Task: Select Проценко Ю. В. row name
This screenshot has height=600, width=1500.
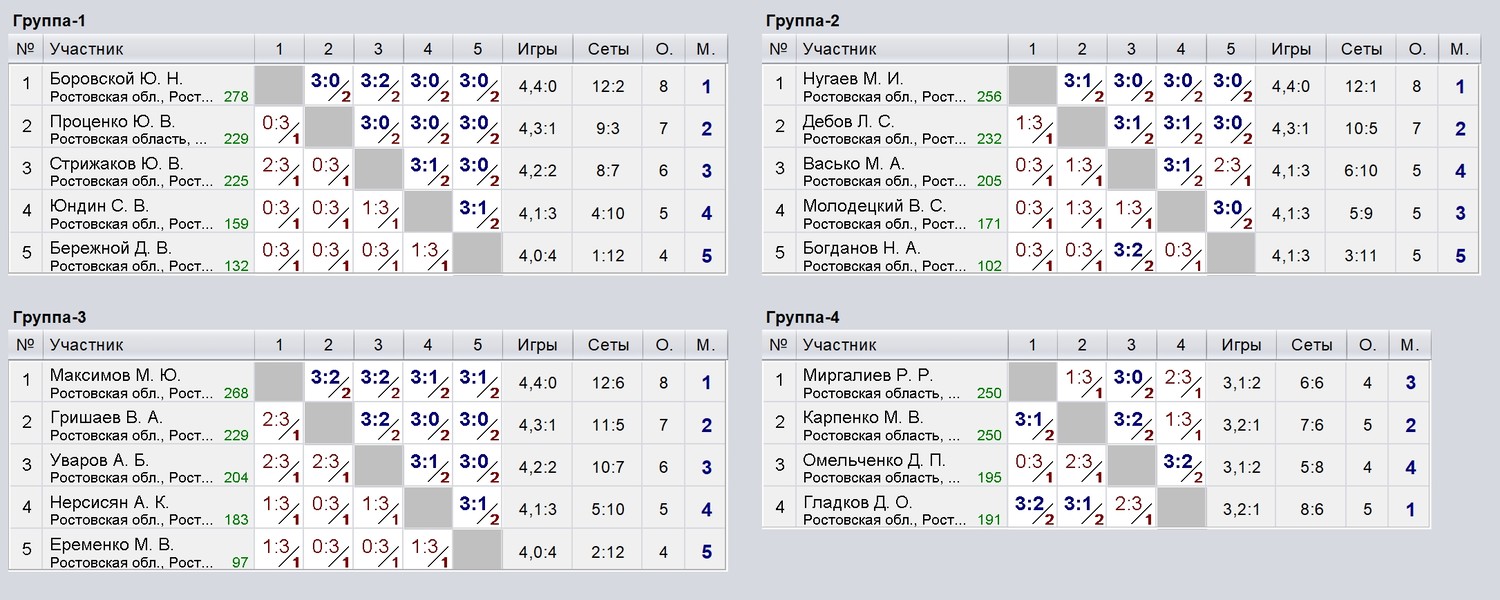Action: (112, 121)
